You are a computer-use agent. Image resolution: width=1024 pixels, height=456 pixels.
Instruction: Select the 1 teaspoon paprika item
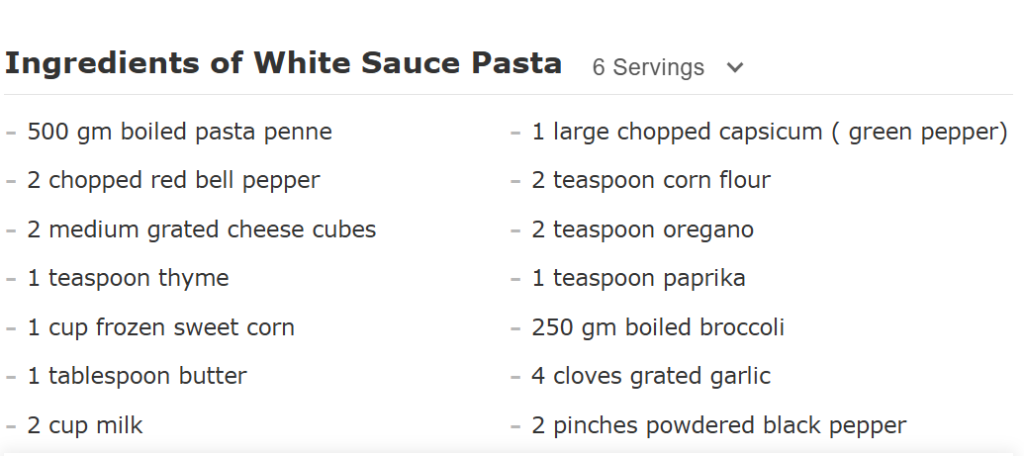coord(638,278)
